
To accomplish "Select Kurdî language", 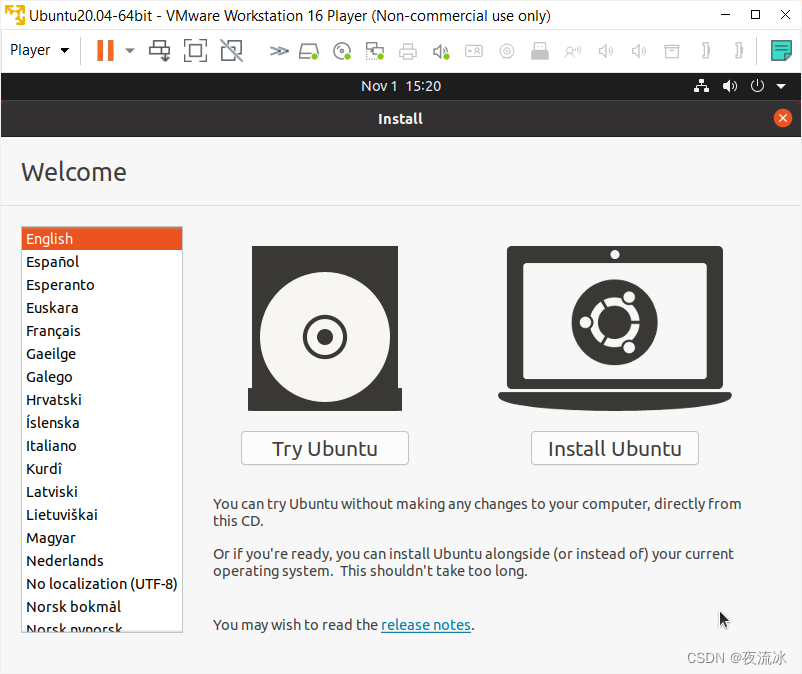I will [102, 469].
